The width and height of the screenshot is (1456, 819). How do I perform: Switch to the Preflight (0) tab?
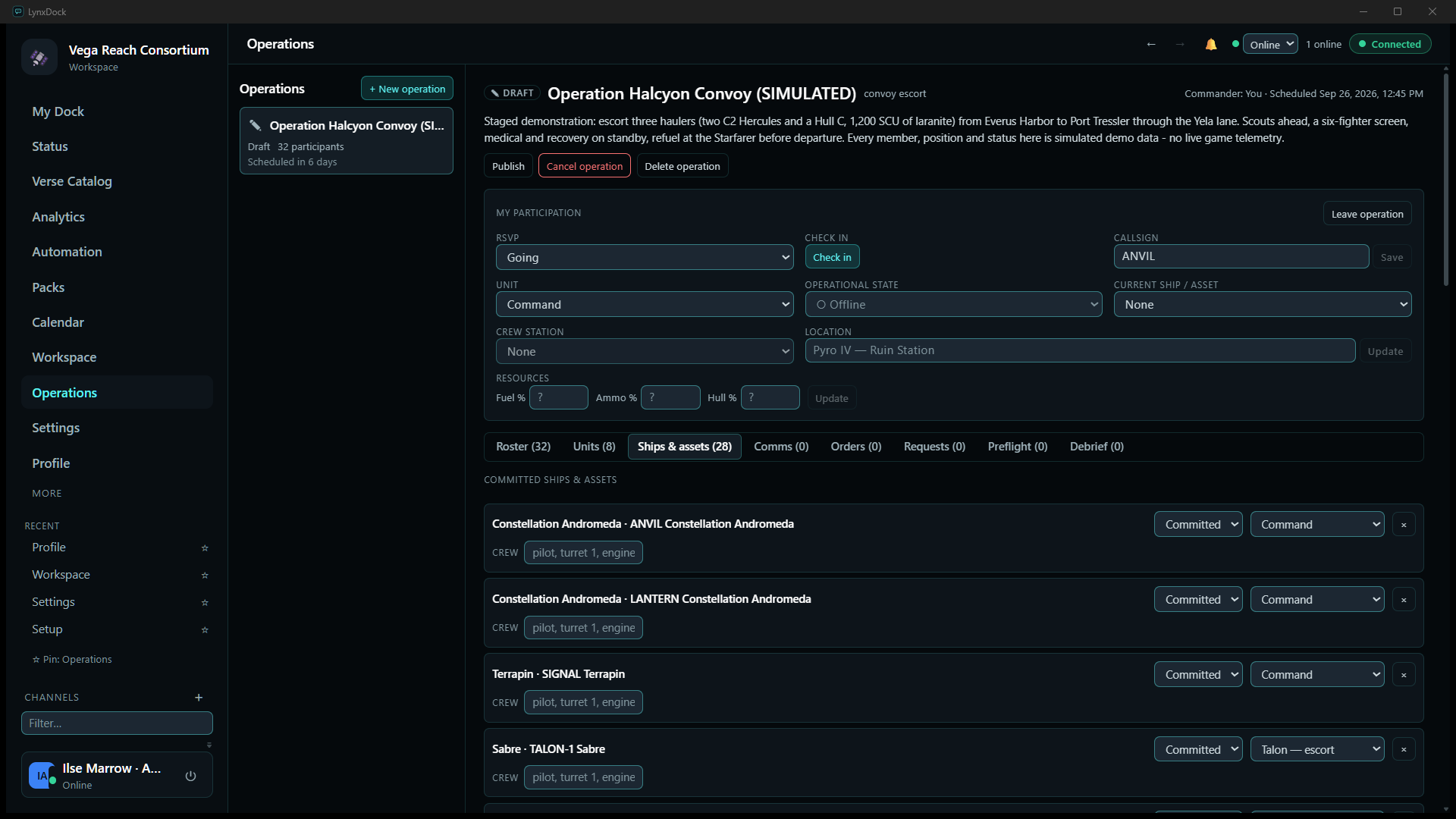(x=1017, y=447)
